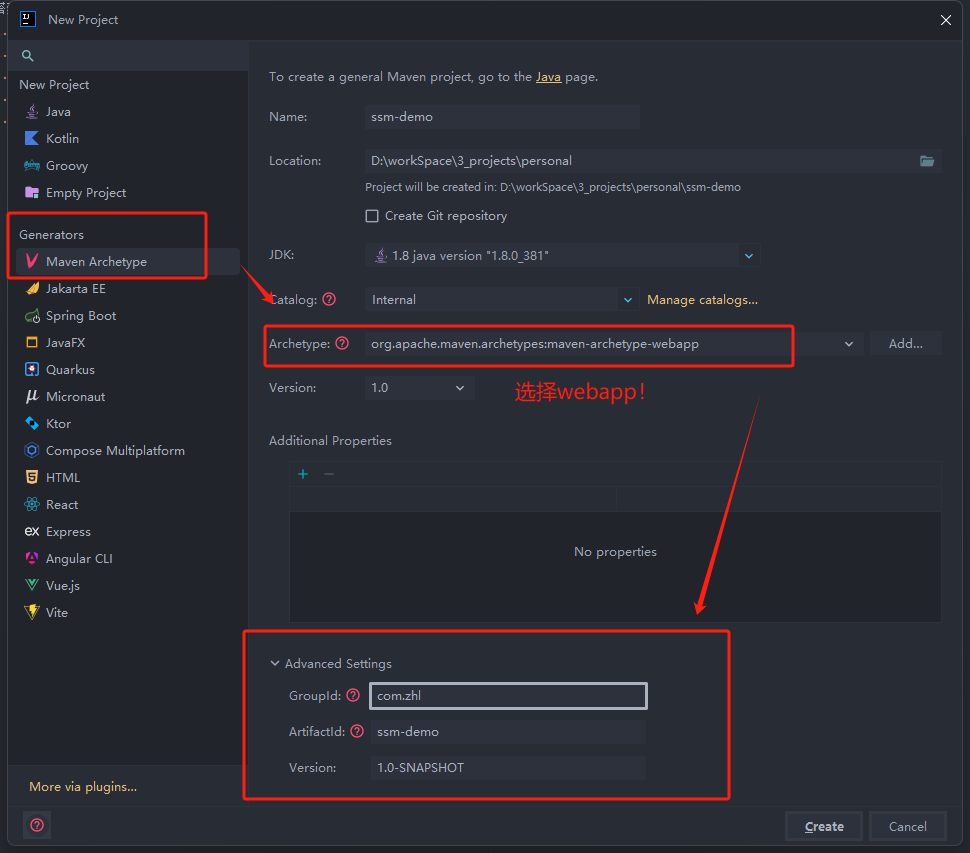The width and height of the screenshot is (970, 853).
Task: Open the JDK version dropdown
Action: (748, 256)
